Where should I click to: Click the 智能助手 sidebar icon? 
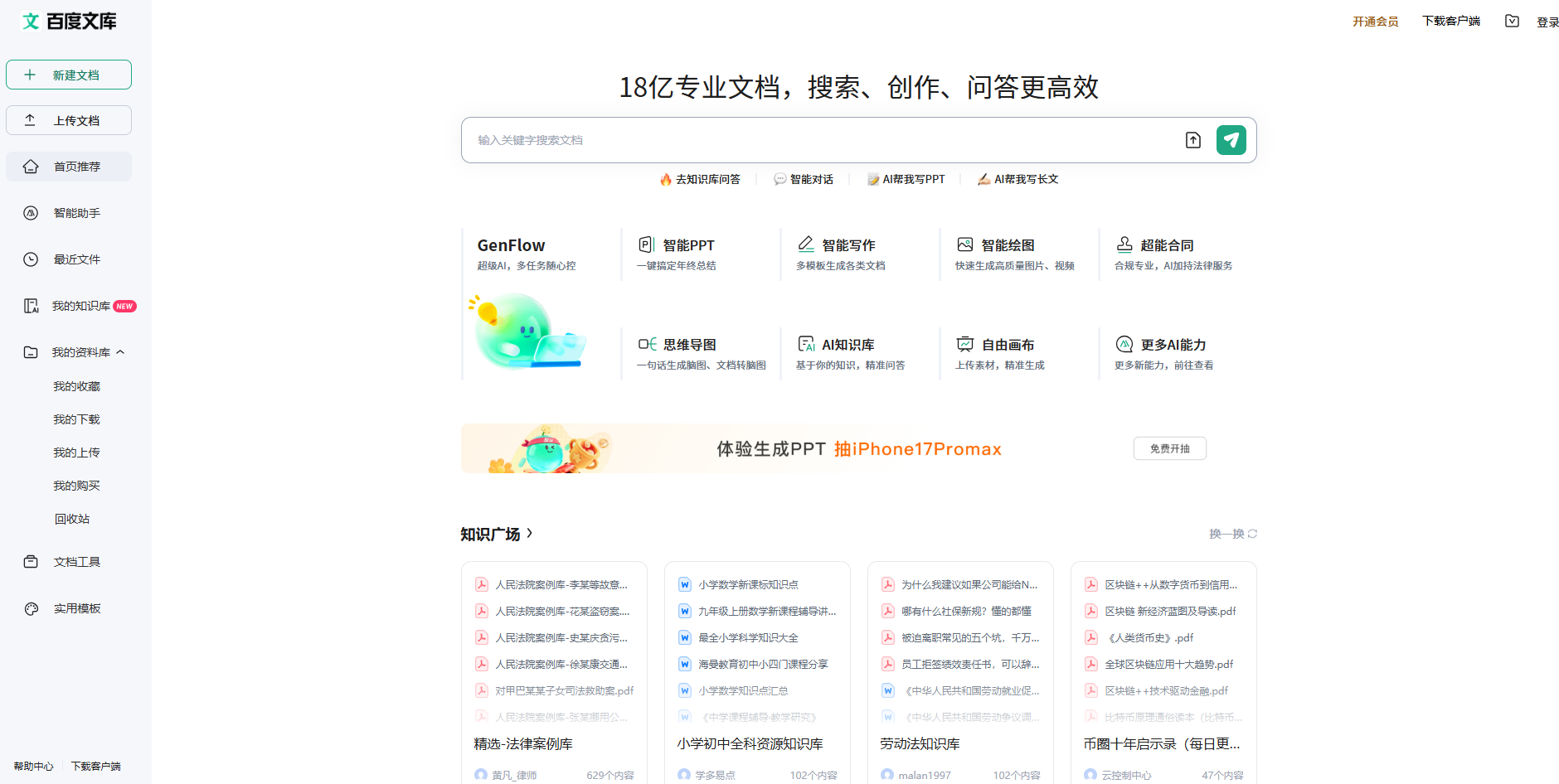pyautogui.click(x=31, y=213)
